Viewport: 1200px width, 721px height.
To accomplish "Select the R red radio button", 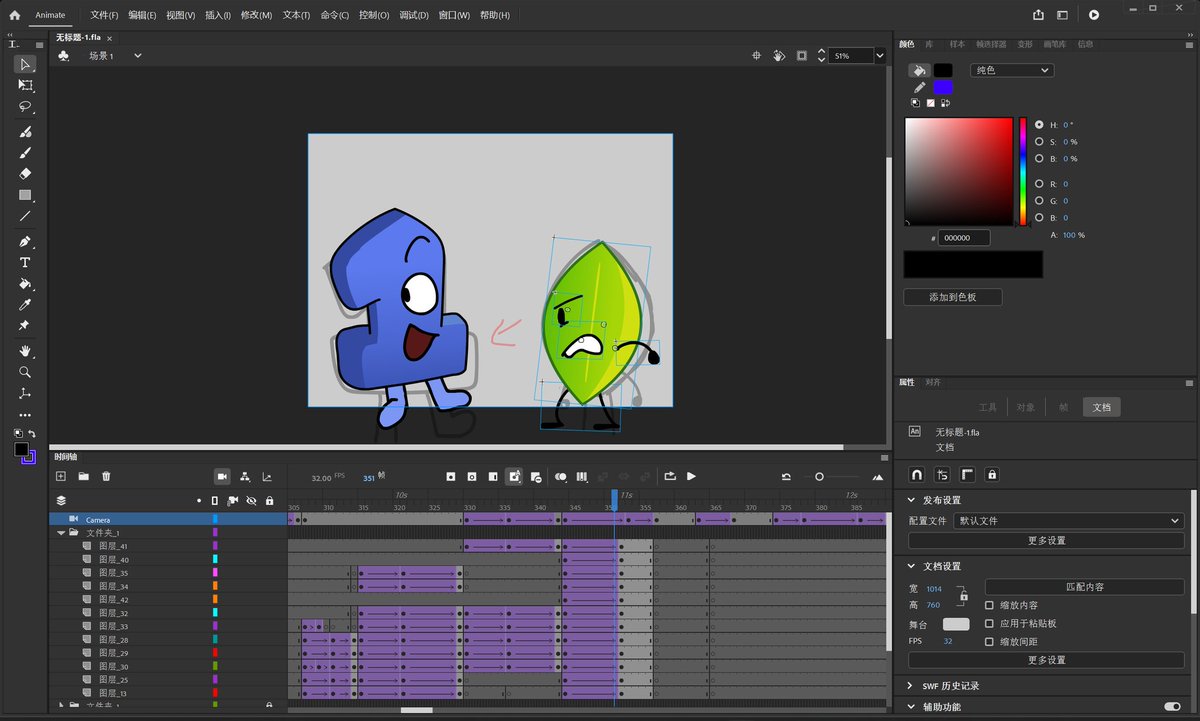I will (x=1039, y=184).
